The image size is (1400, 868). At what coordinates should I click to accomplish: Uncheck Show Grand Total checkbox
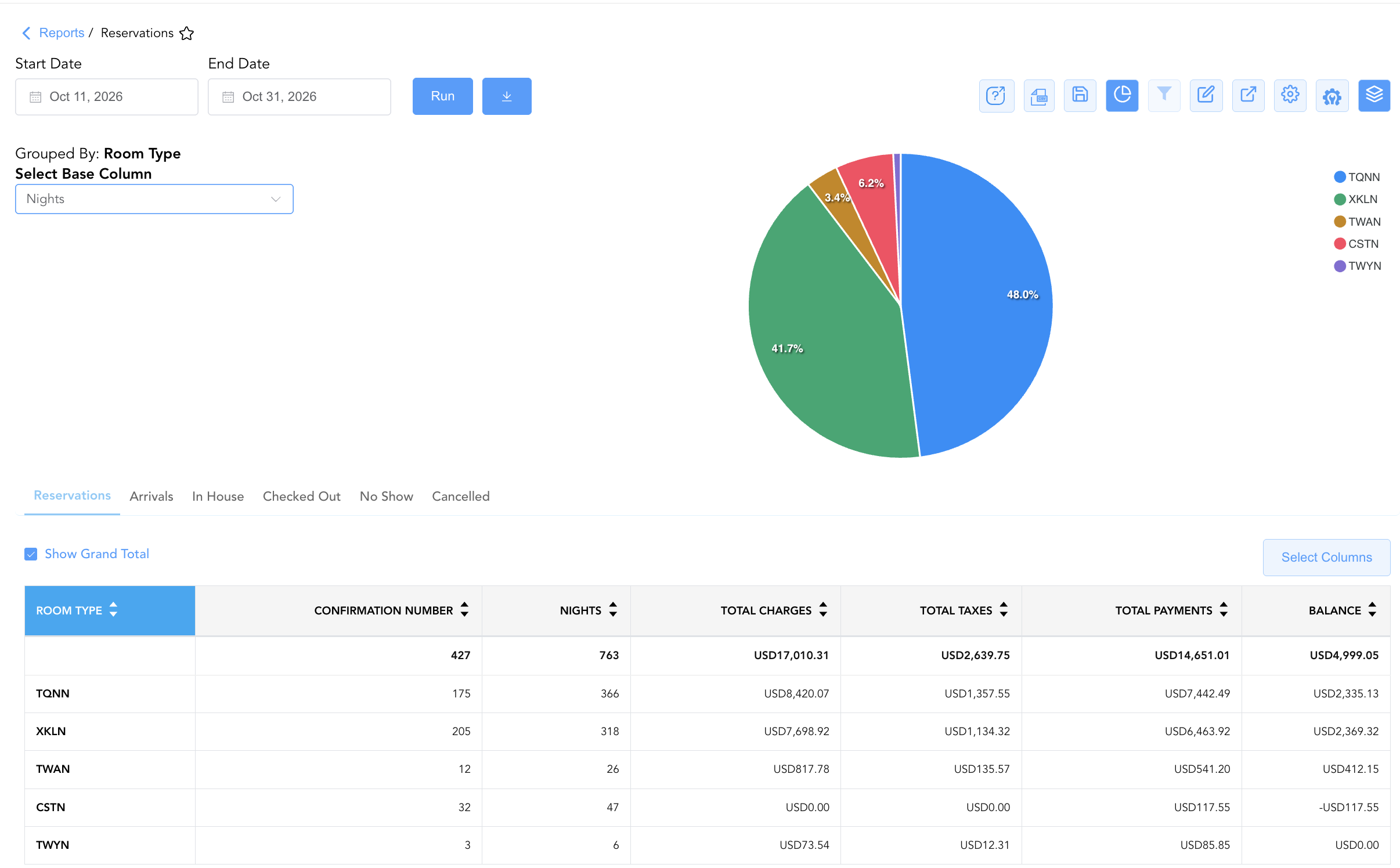point(31,554)
